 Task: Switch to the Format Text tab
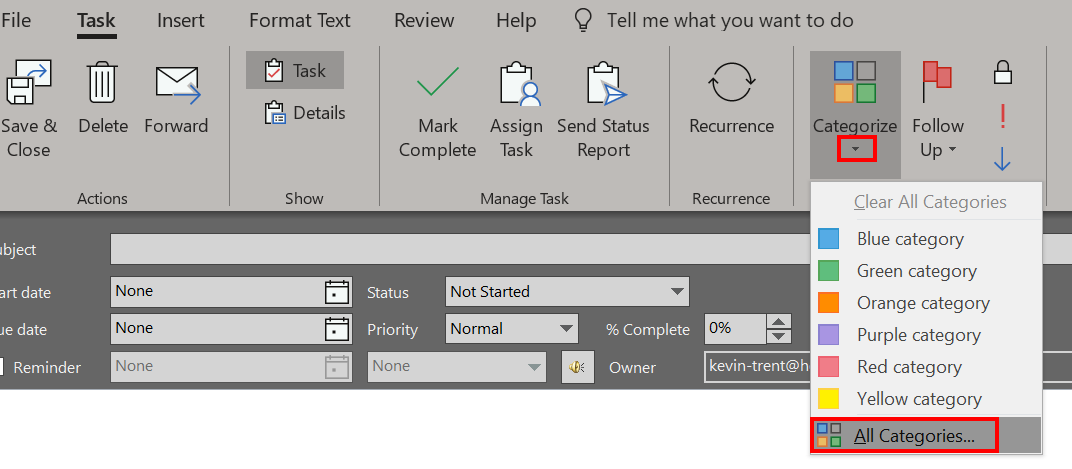tap(300, 20)
